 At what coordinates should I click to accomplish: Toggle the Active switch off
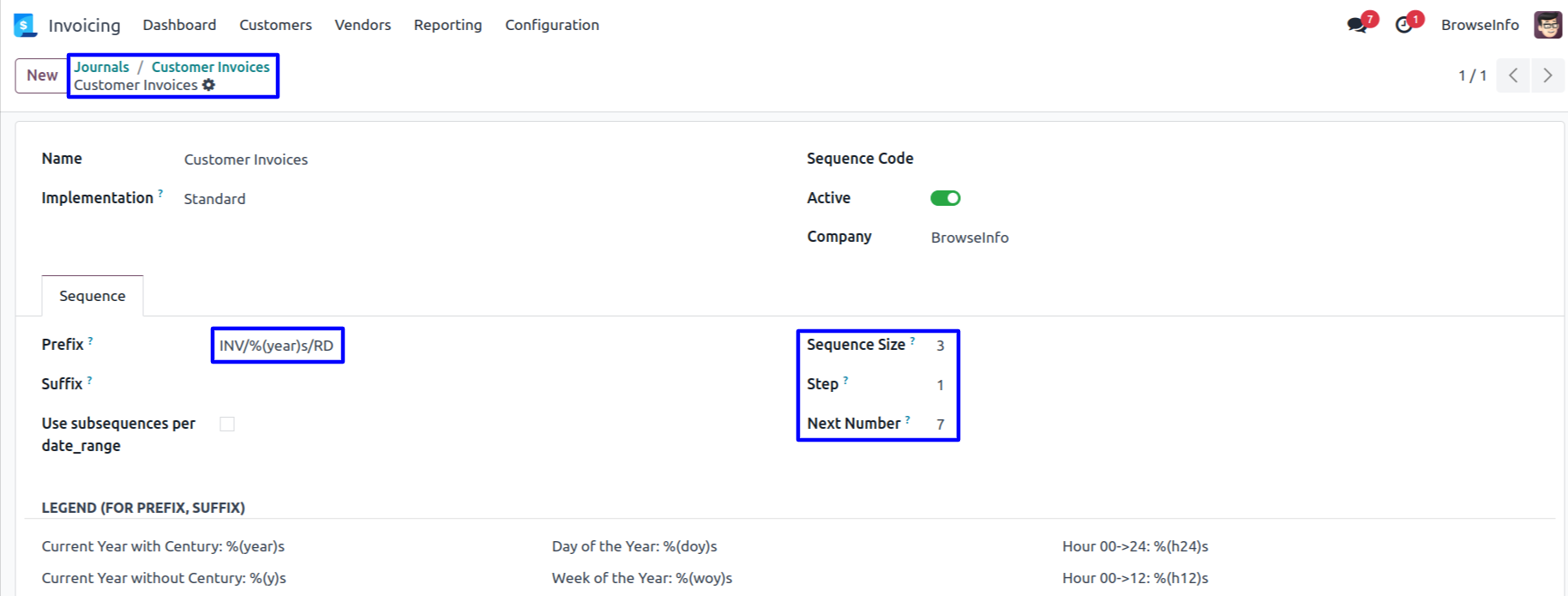945,198
